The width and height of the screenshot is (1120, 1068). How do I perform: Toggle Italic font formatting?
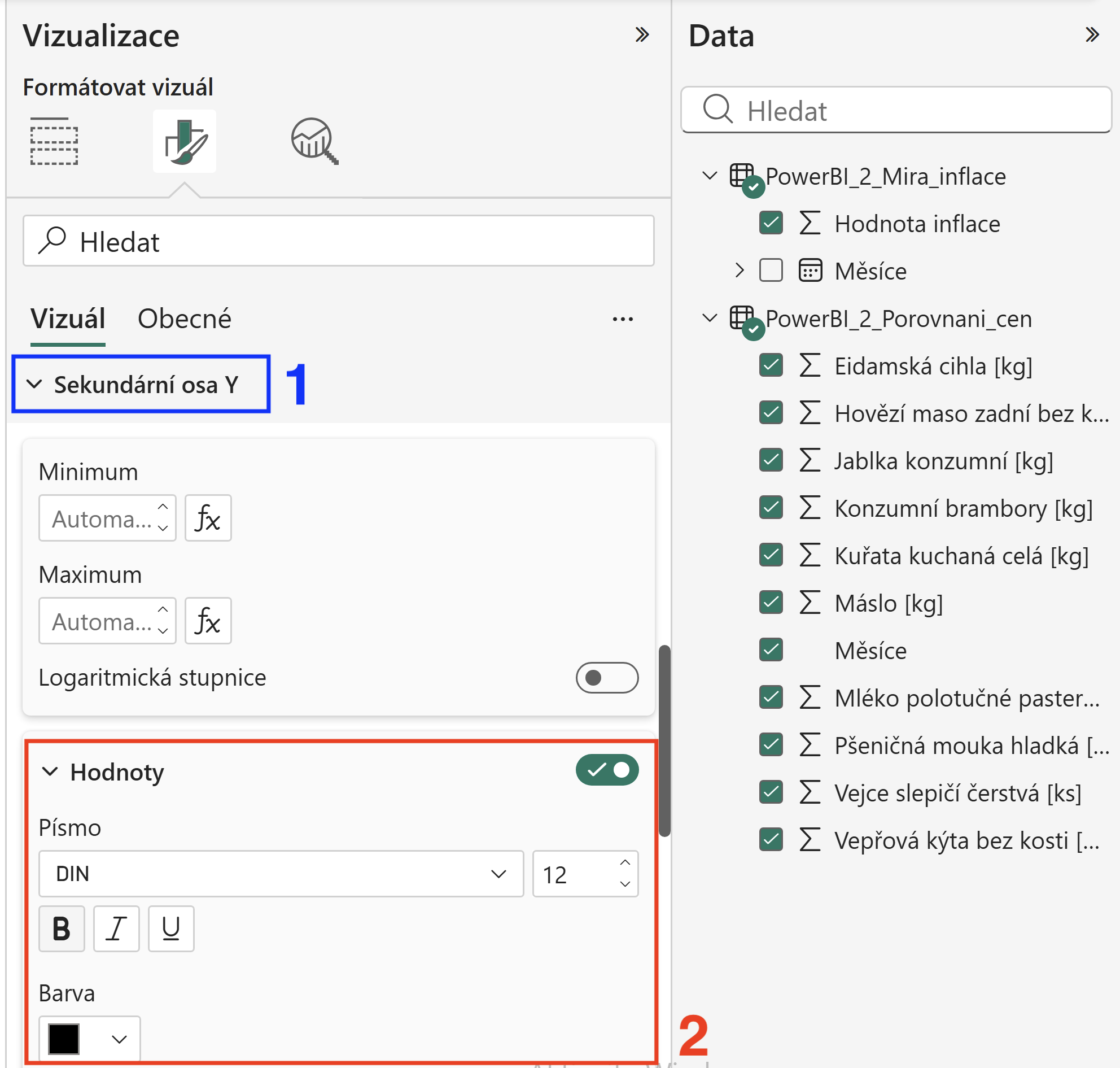pyautogui.click(x=116, y=928)
